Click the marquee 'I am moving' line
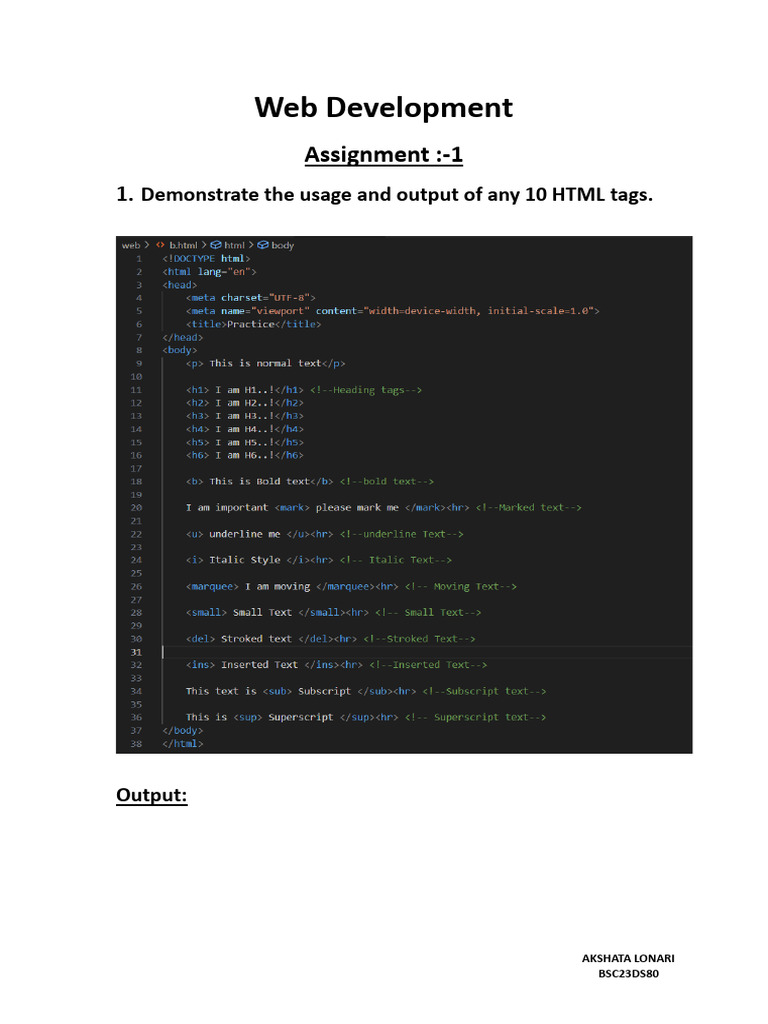The height and width of the screenshot is (1024, 768). coord(292,586)
